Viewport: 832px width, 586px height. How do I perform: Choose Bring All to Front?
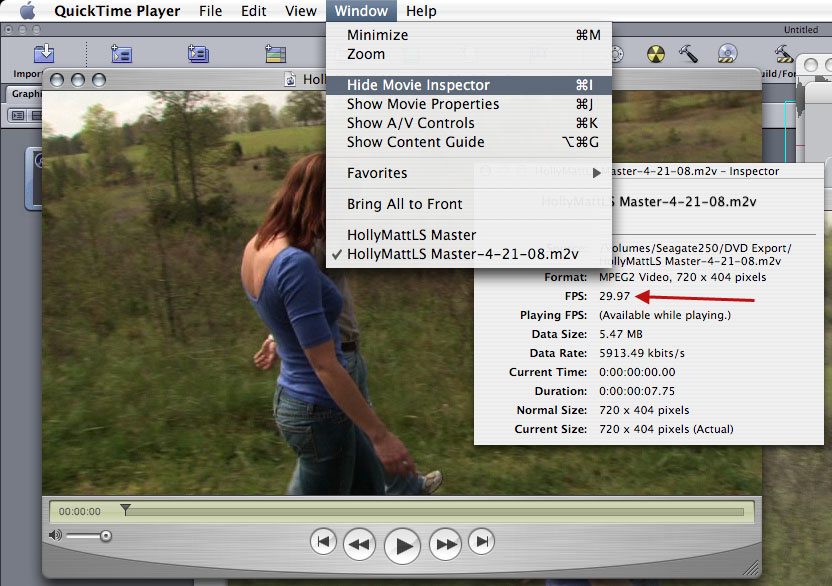[x=469, y=204]
